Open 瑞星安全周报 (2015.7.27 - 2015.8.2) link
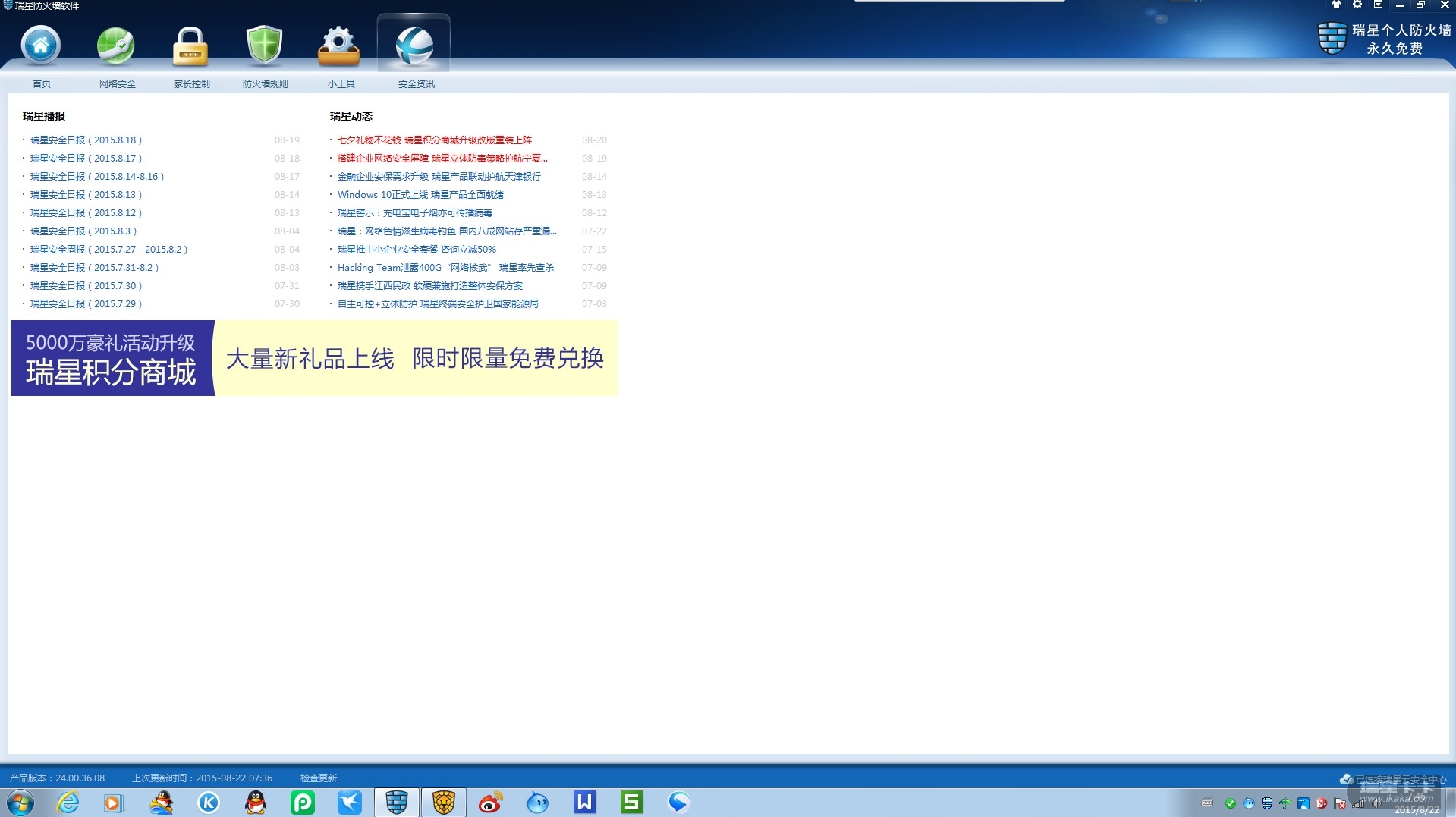The image size is (1456, 817). point(108,250)
